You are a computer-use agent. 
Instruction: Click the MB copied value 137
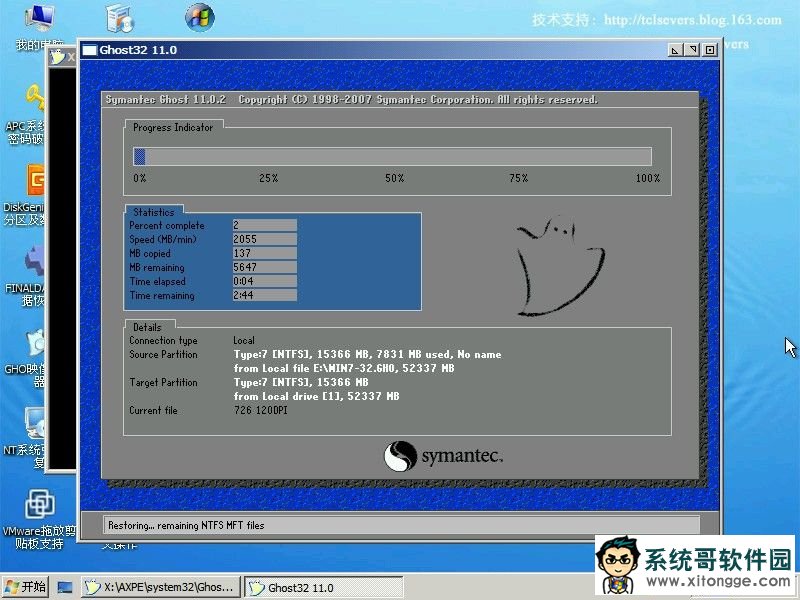[264, 253]
